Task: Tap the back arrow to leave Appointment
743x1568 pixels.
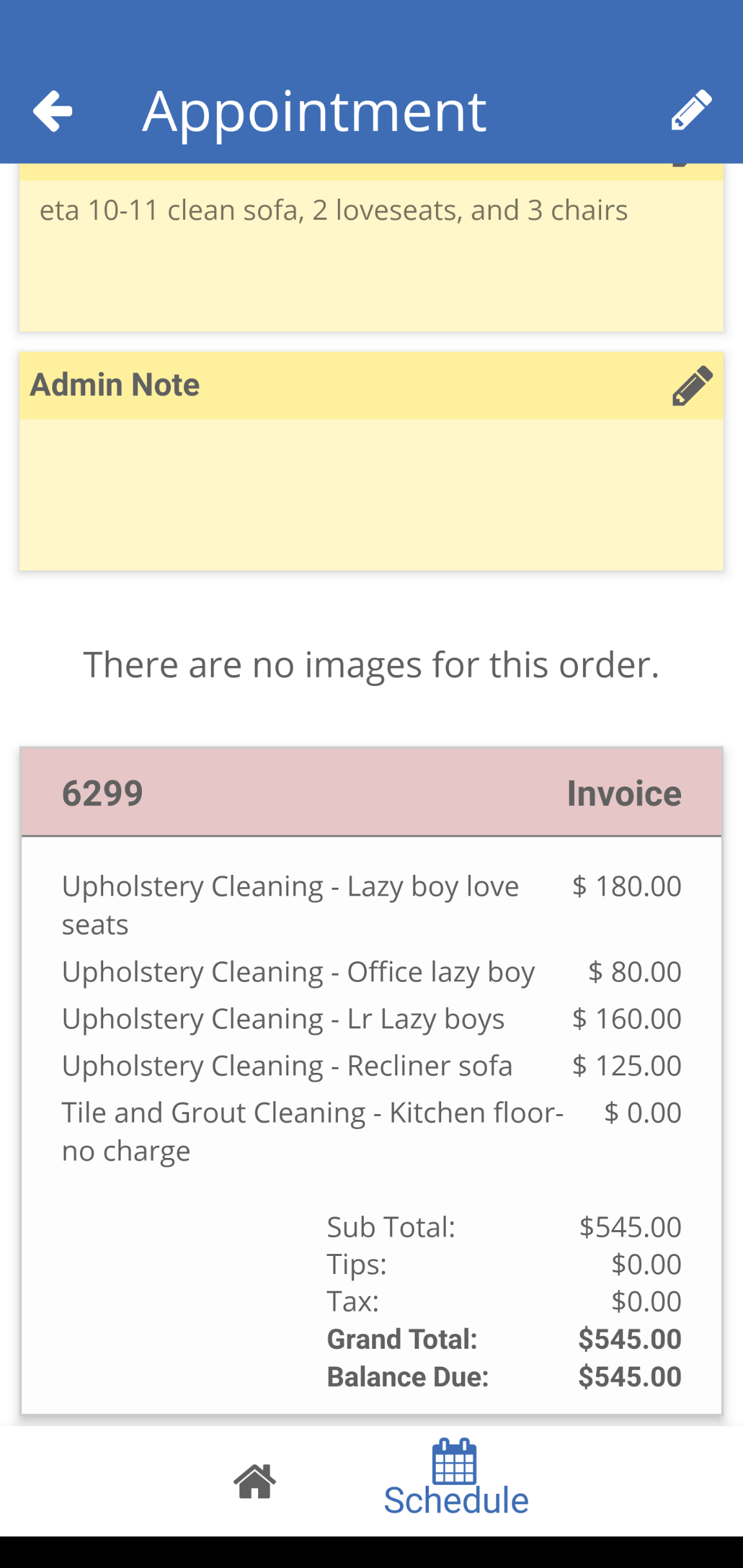Action: pyautogui.click(x=53, y=111)
